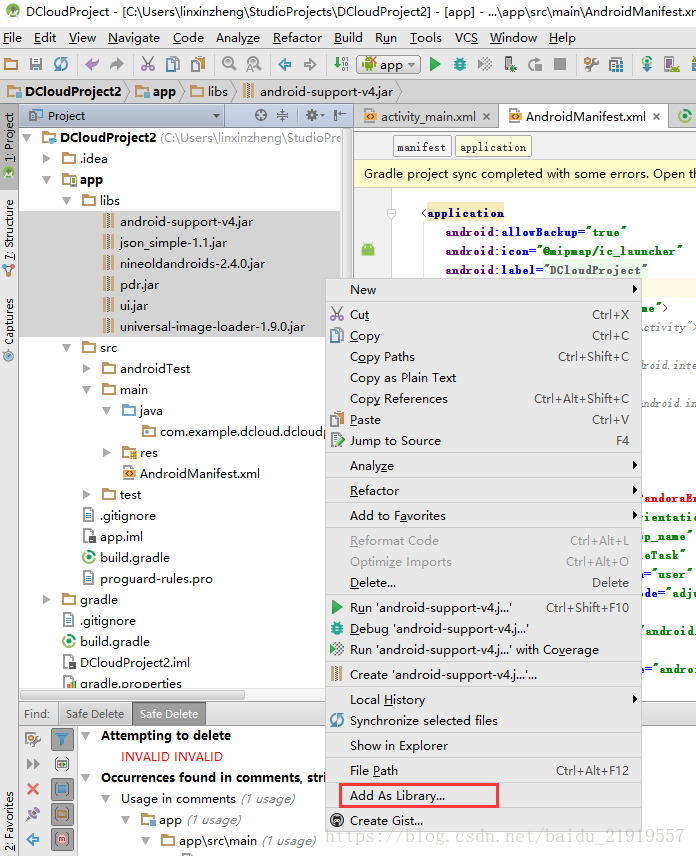Click the manifest breadcrumb button

[x=421, y=147]
